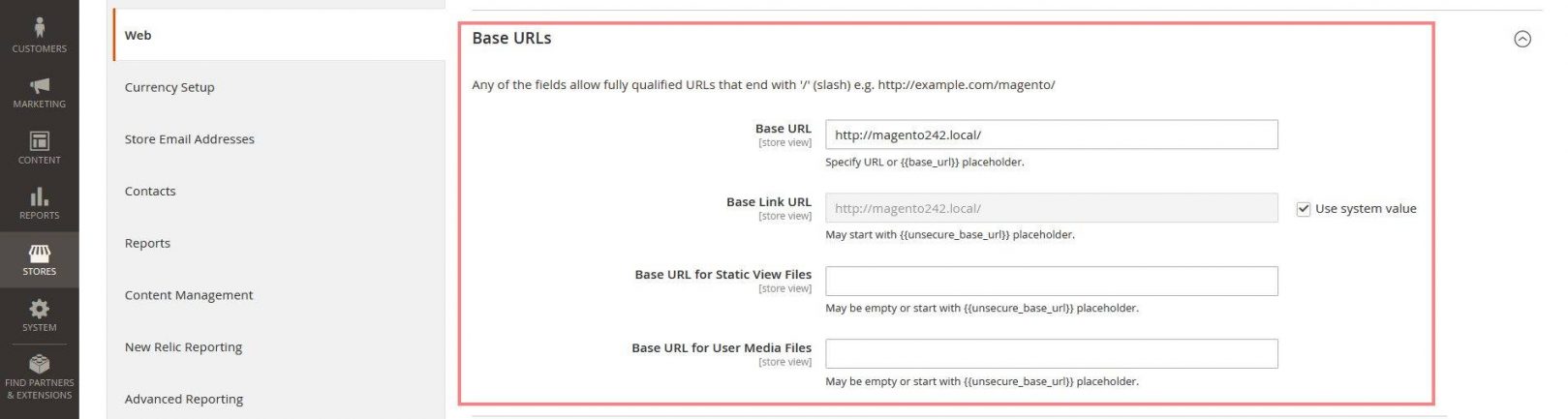This screenshot has width=1568, height=419.
Task: Focus Base URL for User Media Files field
Action: pos(1051,354)
